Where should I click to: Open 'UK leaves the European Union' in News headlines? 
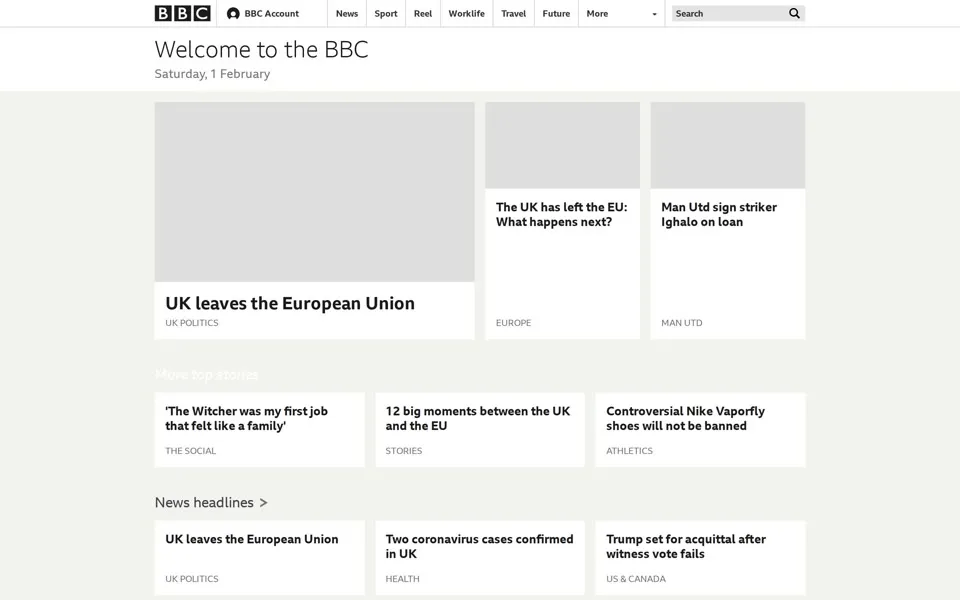click(x=252, y=539)
